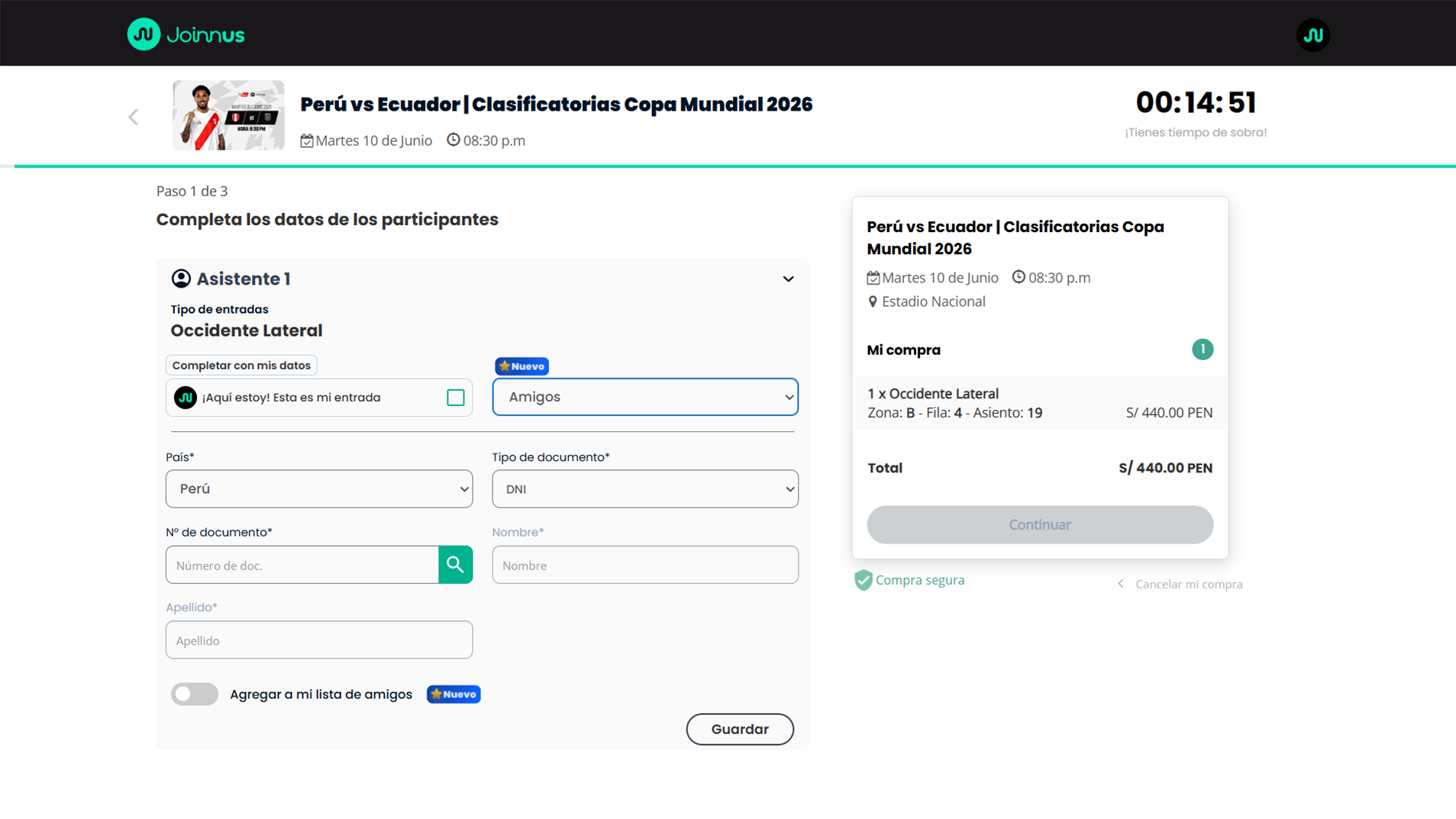This screenshot has width=1456, height=819.
Task: Click the document number search icon
Action: pos(455,565)
